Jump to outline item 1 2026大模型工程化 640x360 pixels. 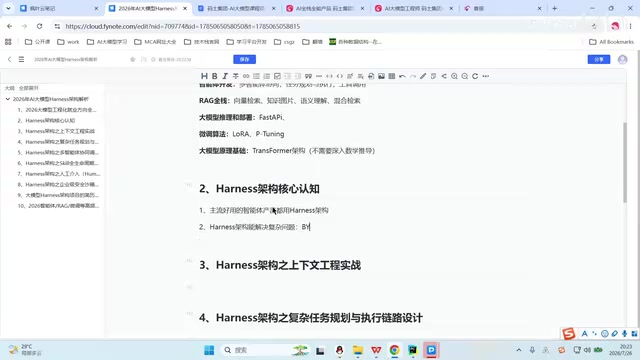point(57,109)
